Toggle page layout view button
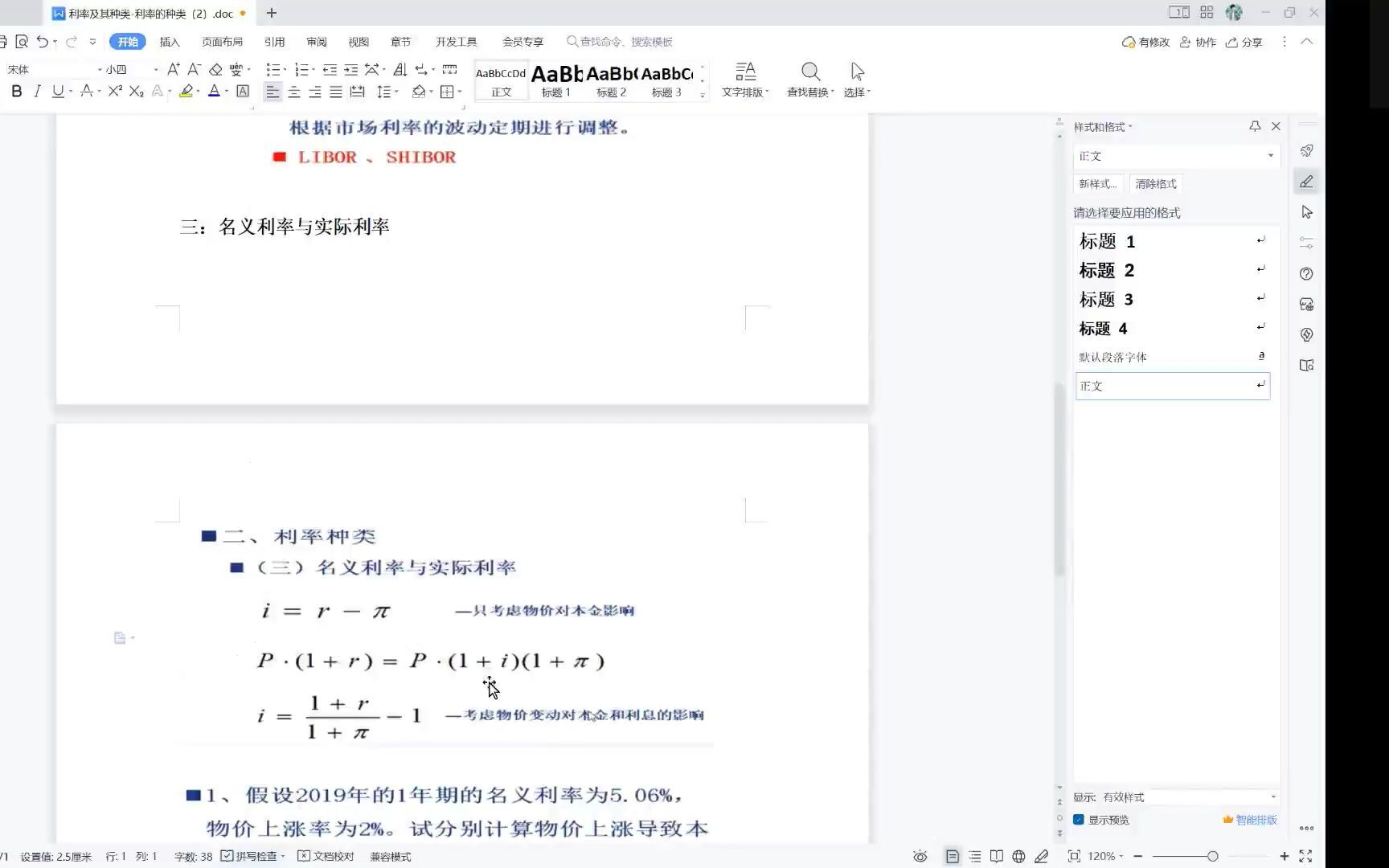 (953, 857)
